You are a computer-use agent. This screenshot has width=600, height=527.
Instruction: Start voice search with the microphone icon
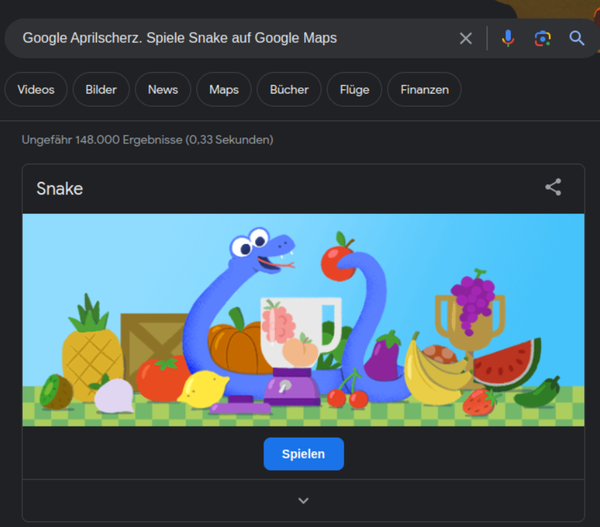(508, 38)
